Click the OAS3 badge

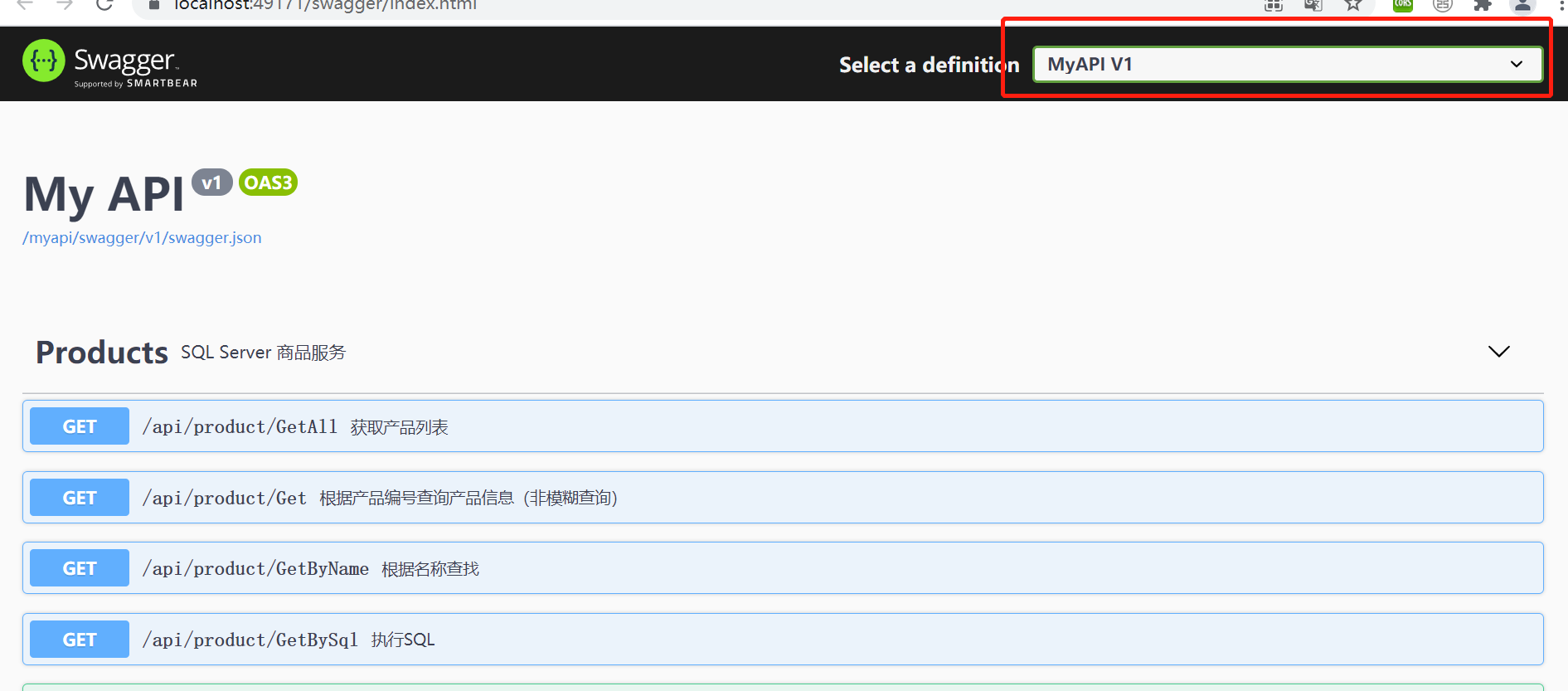point(268,182)
